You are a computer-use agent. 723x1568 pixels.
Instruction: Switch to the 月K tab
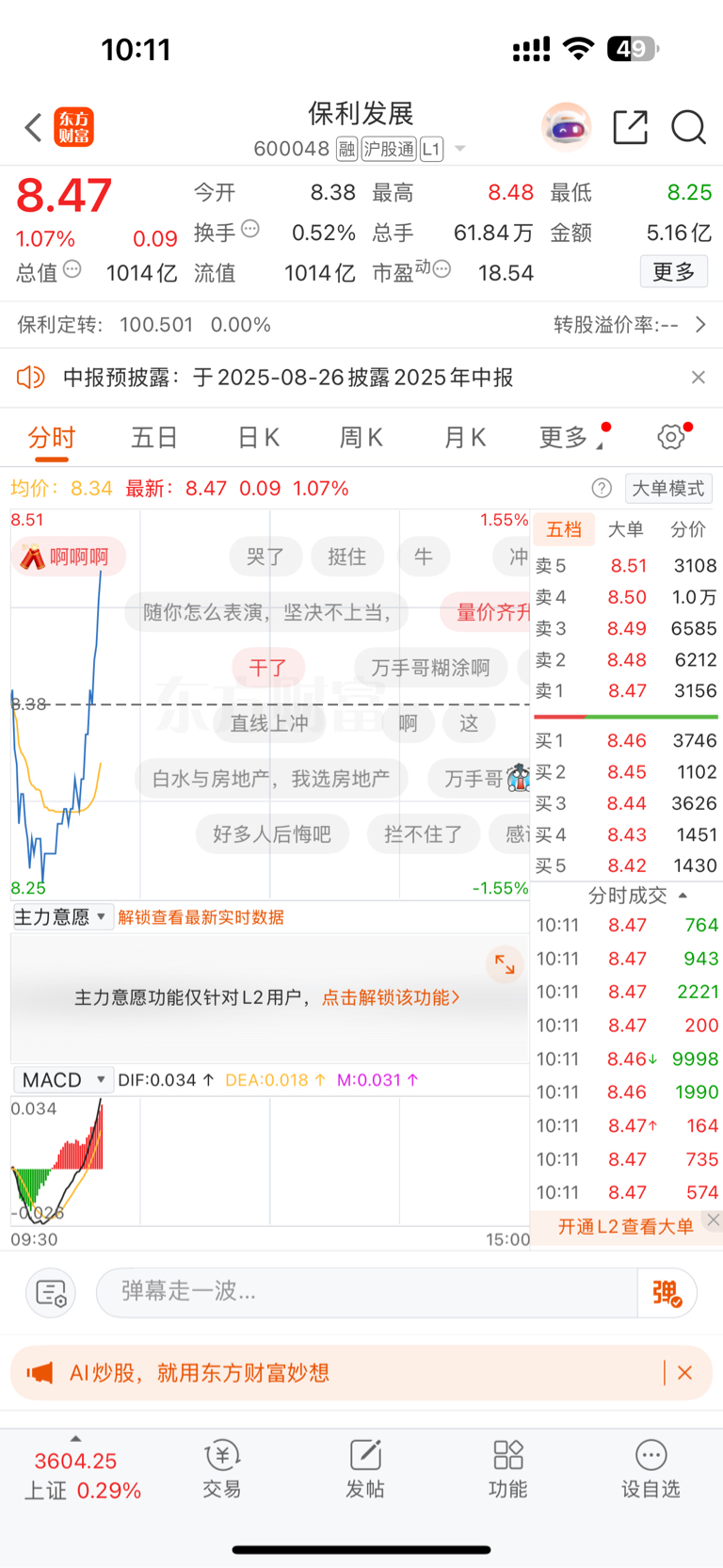click(x=465, y=438)
